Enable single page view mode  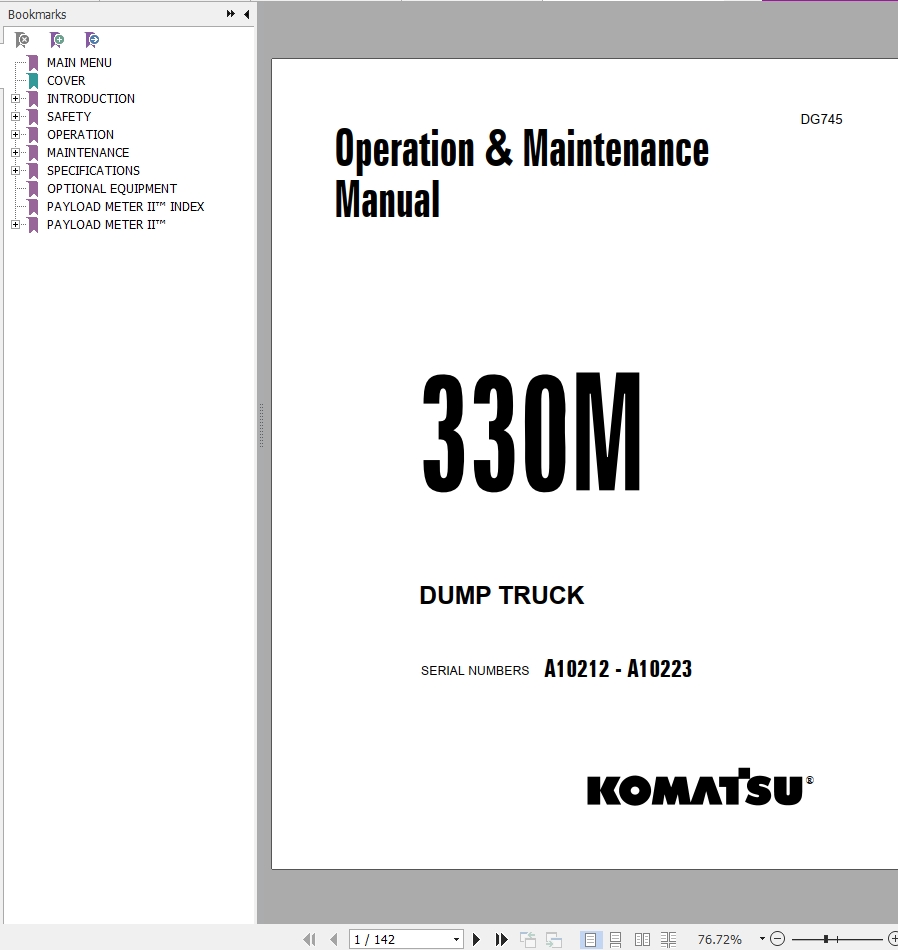590,939
